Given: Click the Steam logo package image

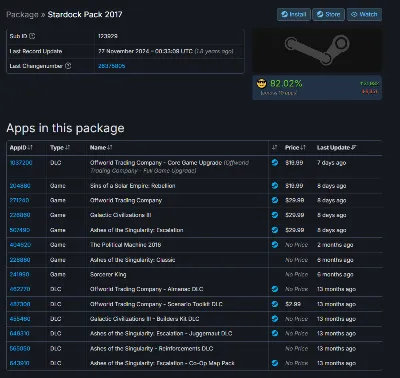Looking at the screenshot, I should 317,50.
